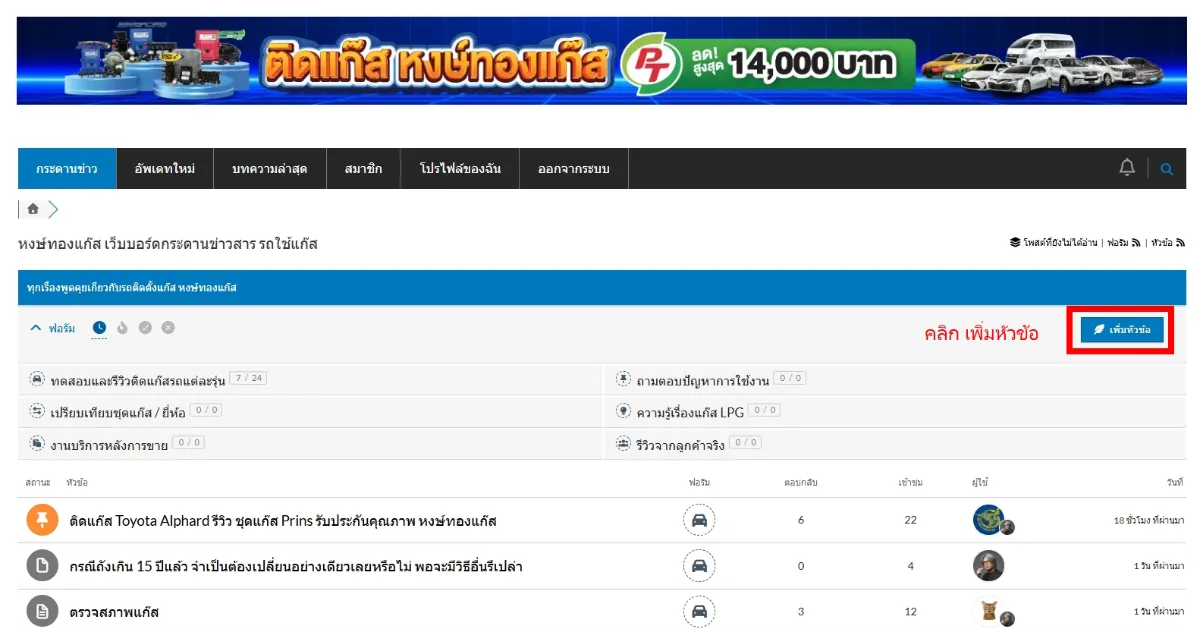The width and height of the screenshot is (1200, 629).
Task: Open the กระดานข่าว tab
Action: [67, 169]
